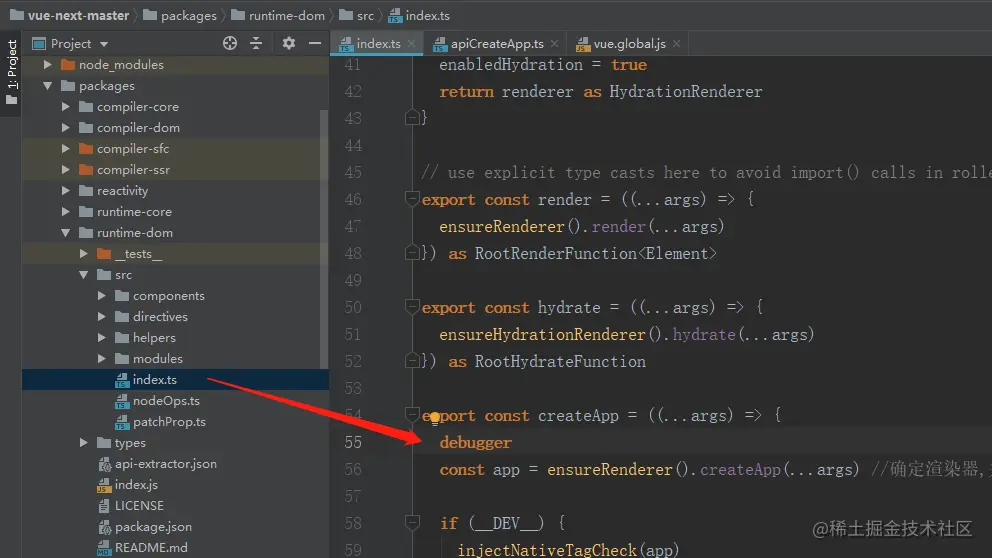
Task: Expand the __tests__ folder
Action: pyautogui.click(x=84, y=254)
